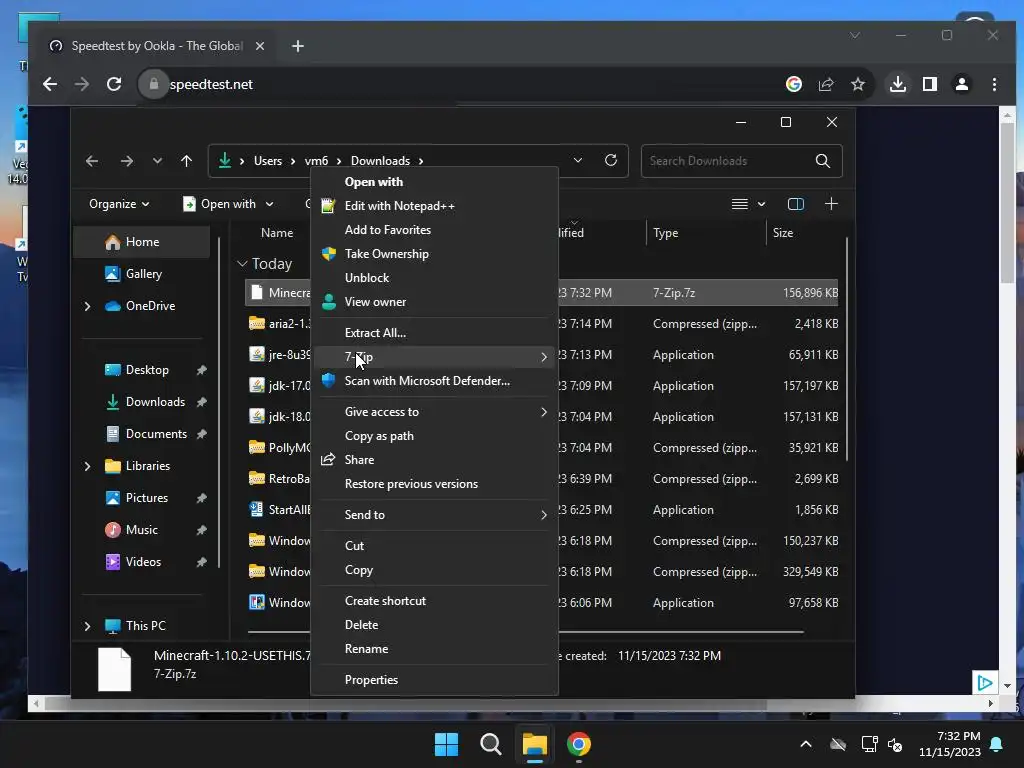Open Chrome profile avatar

[x=961, y=84]
